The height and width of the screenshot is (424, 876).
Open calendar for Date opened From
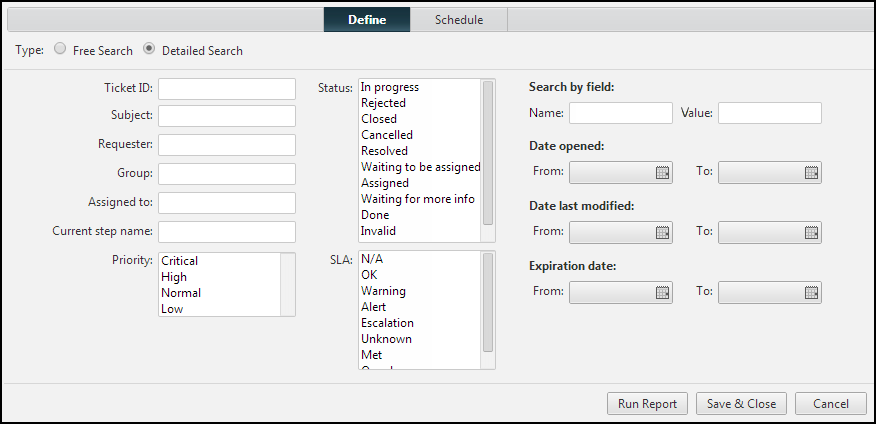[x=662, y=172]
